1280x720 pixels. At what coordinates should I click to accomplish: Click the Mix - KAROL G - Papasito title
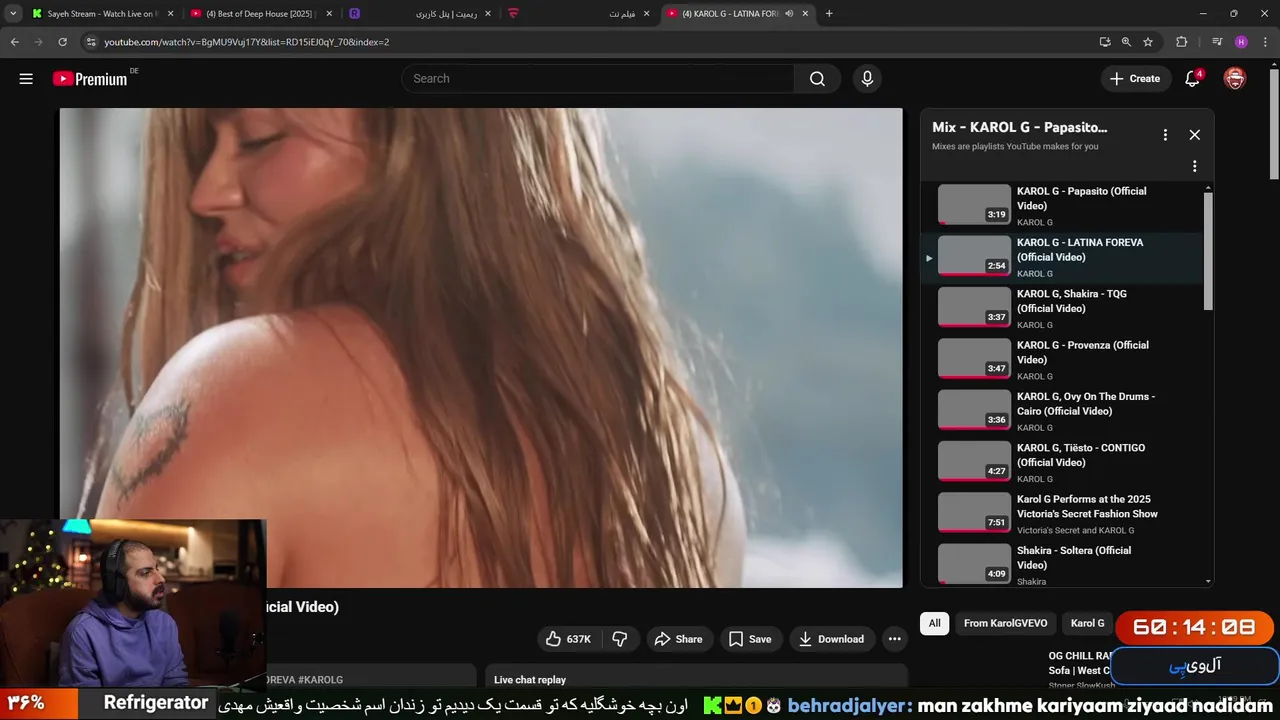pos(1019,128)
